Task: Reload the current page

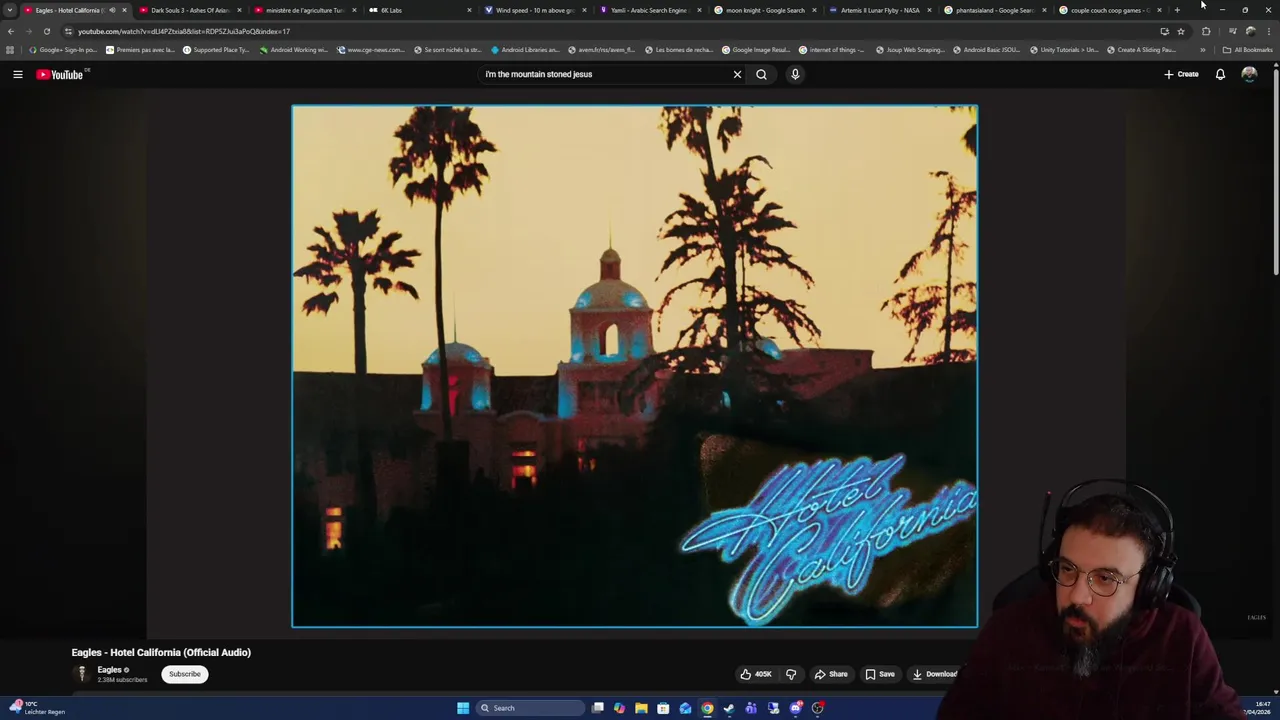Action: [46, 31]
